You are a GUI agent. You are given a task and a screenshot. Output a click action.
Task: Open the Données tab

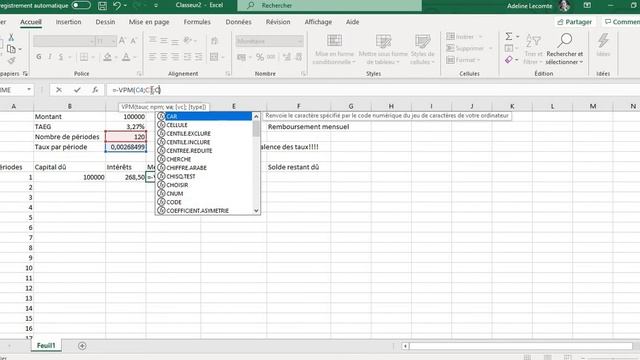tap(238, 22)
